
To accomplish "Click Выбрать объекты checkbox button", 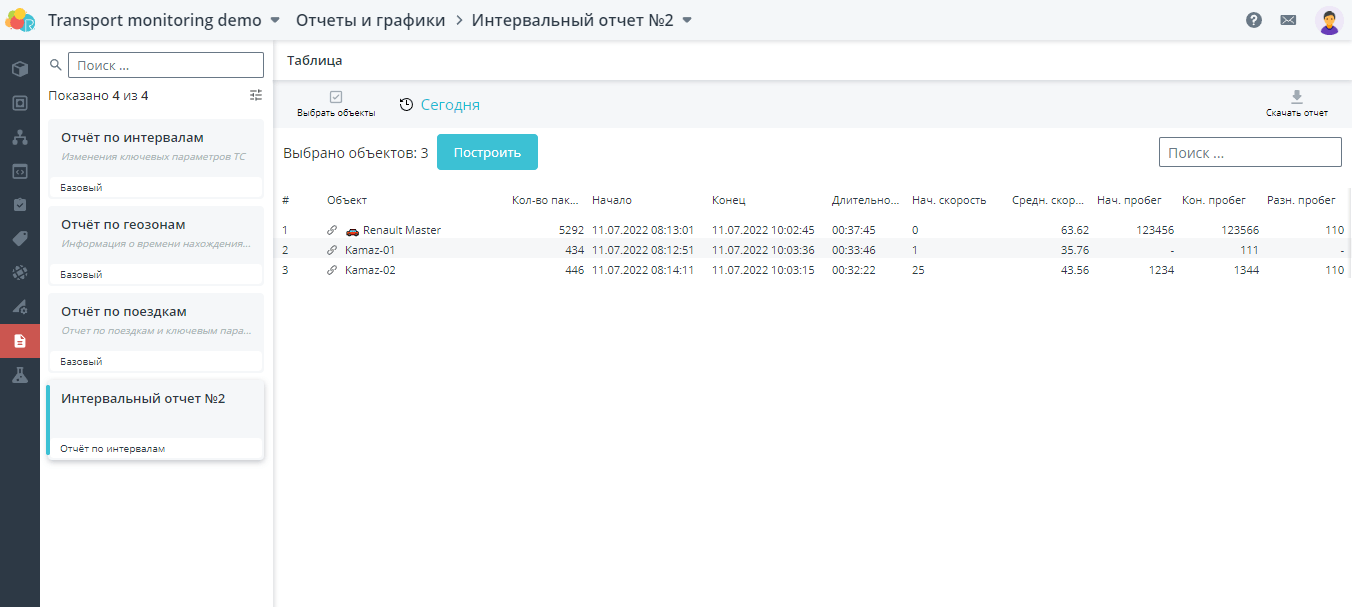I will coord(336,104).
